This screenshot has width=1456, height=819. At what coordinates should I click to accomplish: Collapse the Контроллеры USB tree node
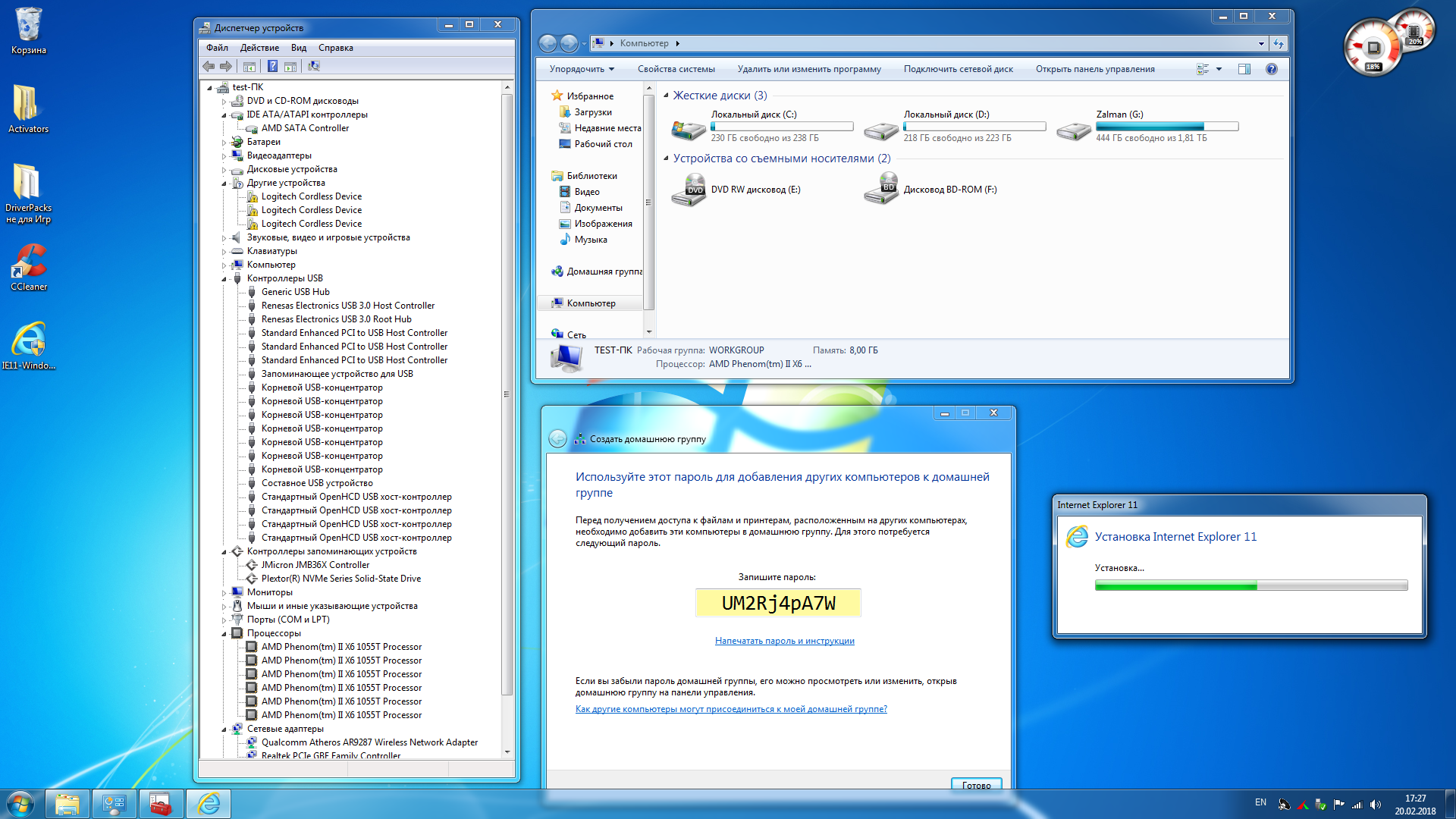224,279
